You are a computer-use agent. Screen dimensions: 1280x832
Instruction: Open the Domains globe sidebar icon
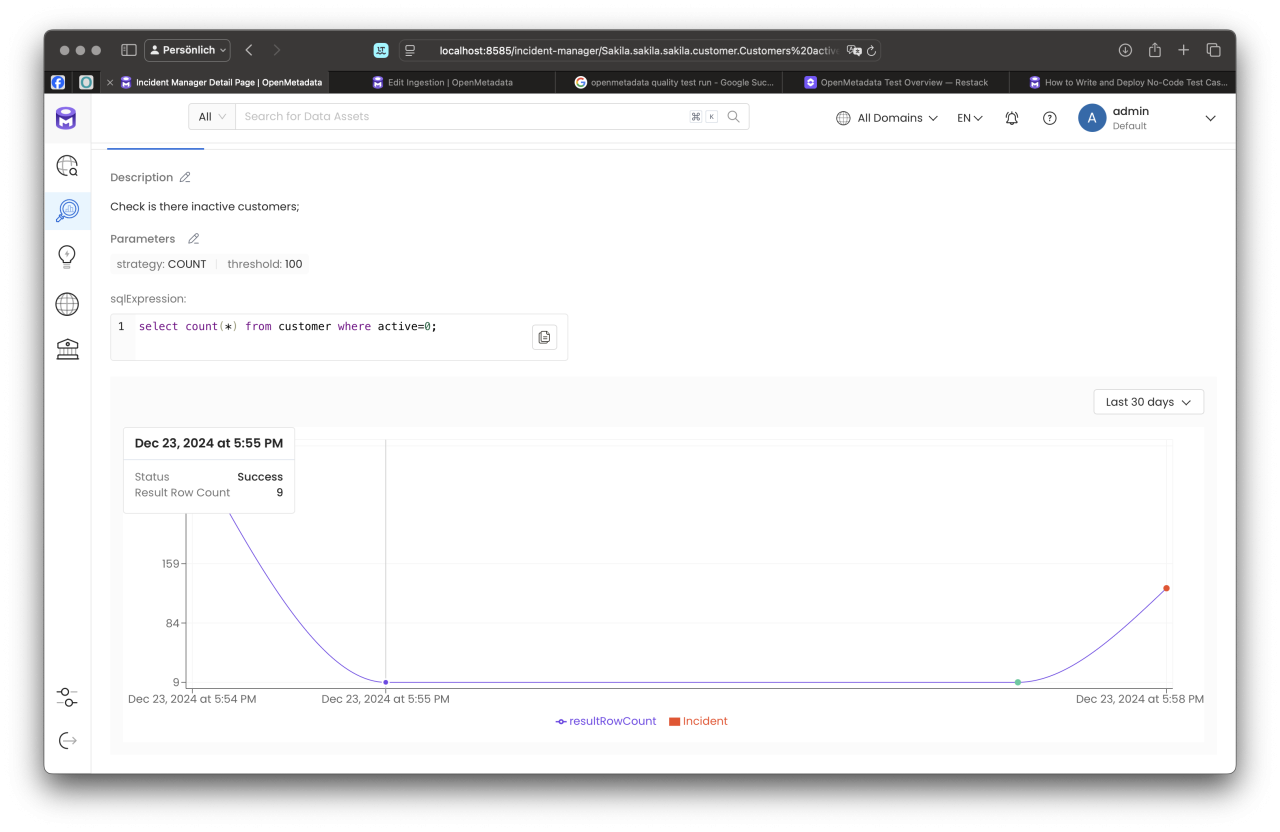(67, 303)
